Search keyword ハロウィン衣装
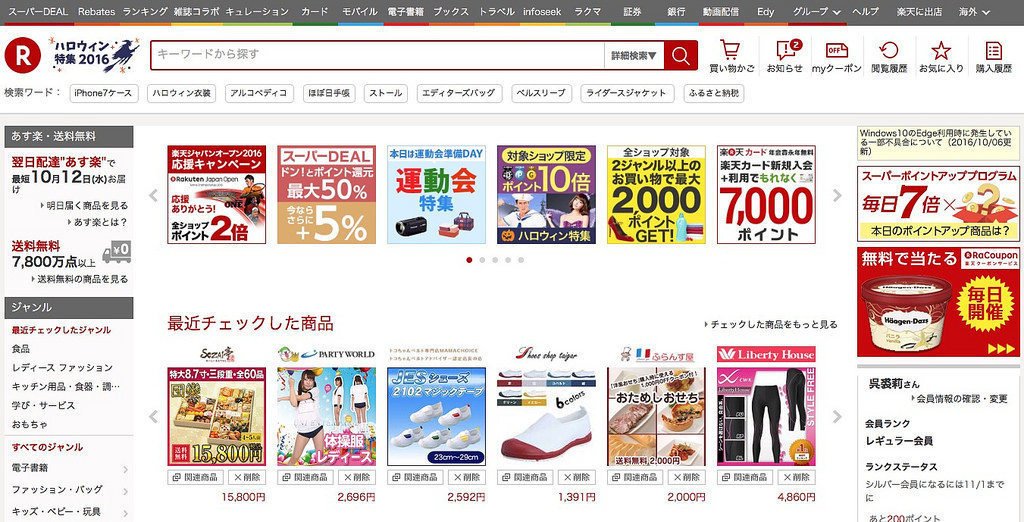Image resolution: width=1024 pixels, height=522 pixels. 182,93
